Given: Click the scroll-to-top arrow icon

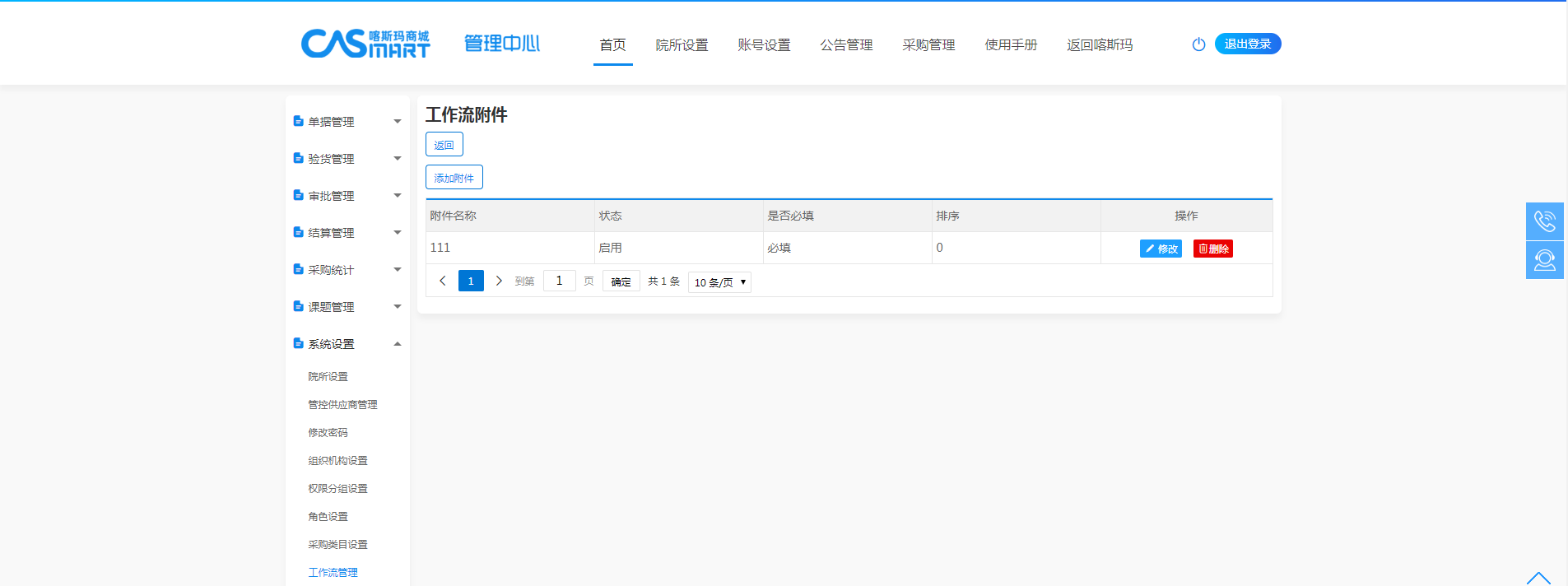Looking at the screenshot, I should 1538,578.
